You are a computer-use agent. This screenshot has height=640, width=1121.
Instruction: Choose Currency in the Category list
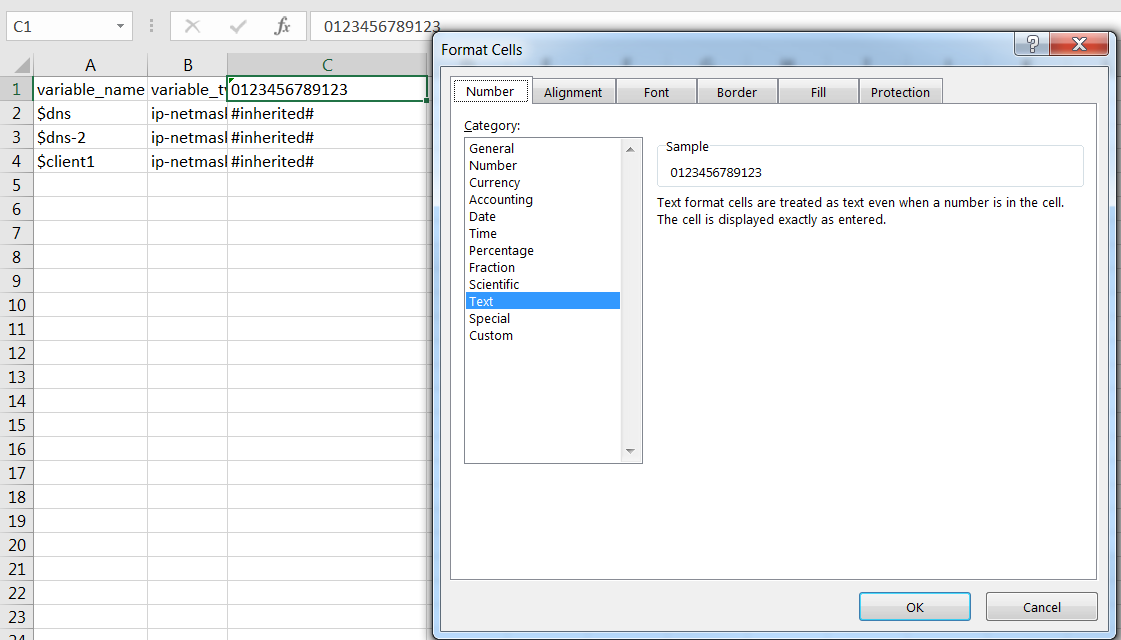coord(495,183)
